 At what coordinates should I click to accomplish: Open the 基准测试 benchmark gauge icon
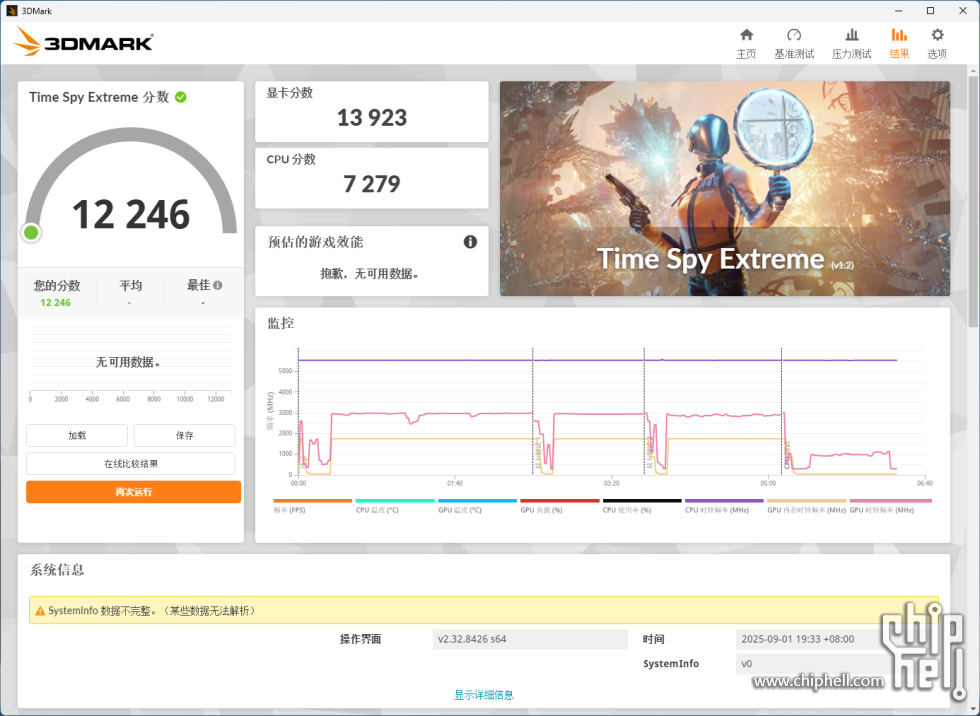[794, 35]
